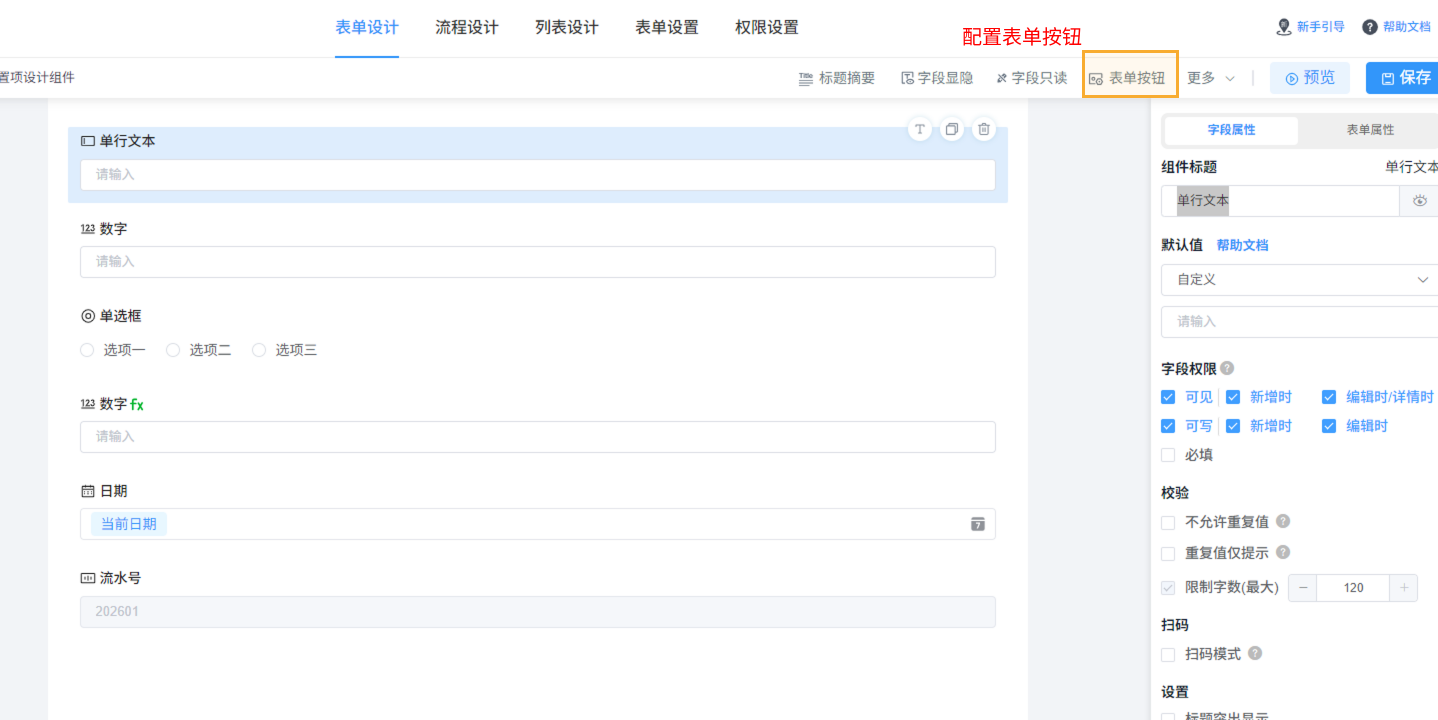Open 标题摘要 from the toolbar
1438x720 pixels.
pyautogui.click(x=837, y=78)
